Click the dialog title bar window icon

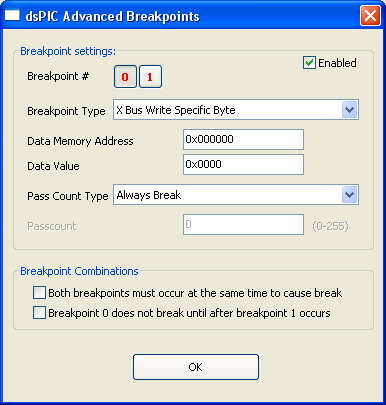point(12,15)
